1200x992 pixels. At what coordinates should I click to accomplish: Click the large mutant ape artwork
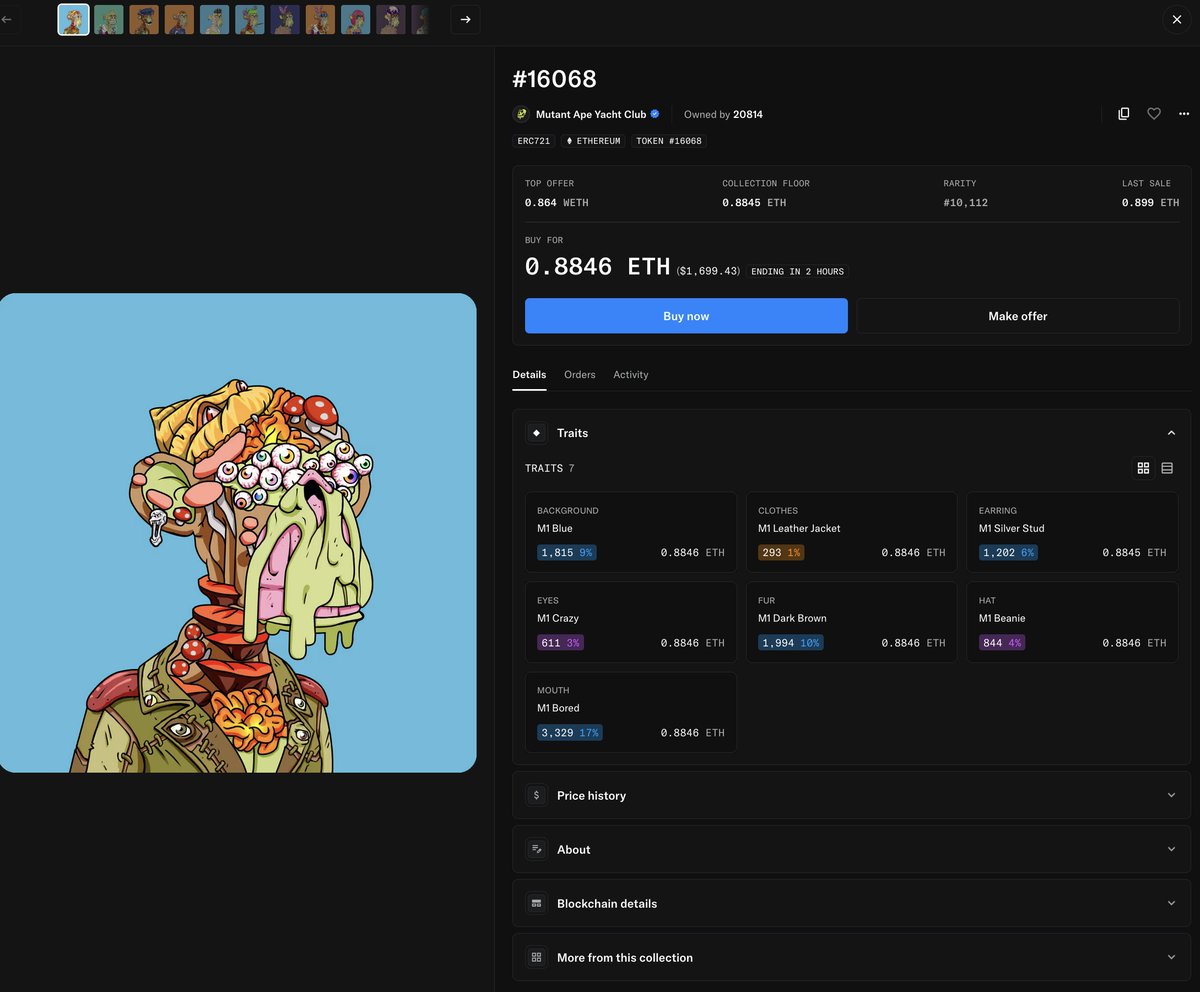click(x=238, y=533)
